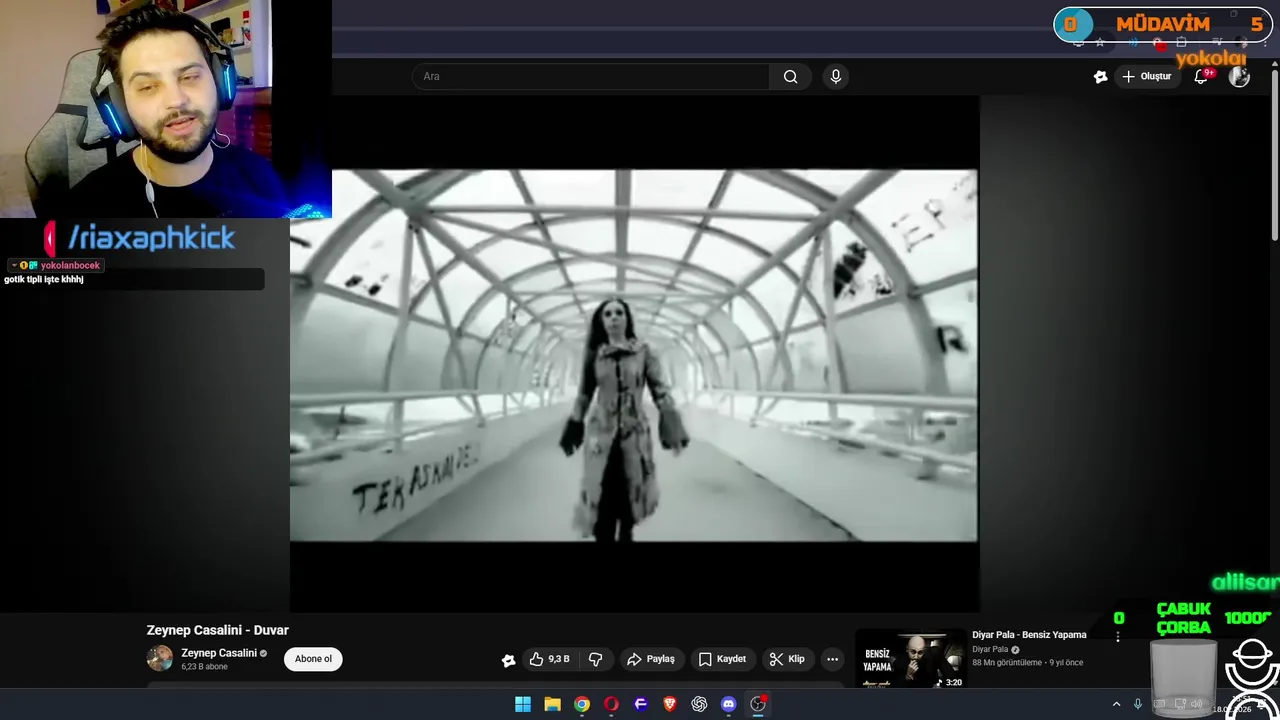Open the Diyar Pala channel name link

pyautogui.click(x=990, y=649)
